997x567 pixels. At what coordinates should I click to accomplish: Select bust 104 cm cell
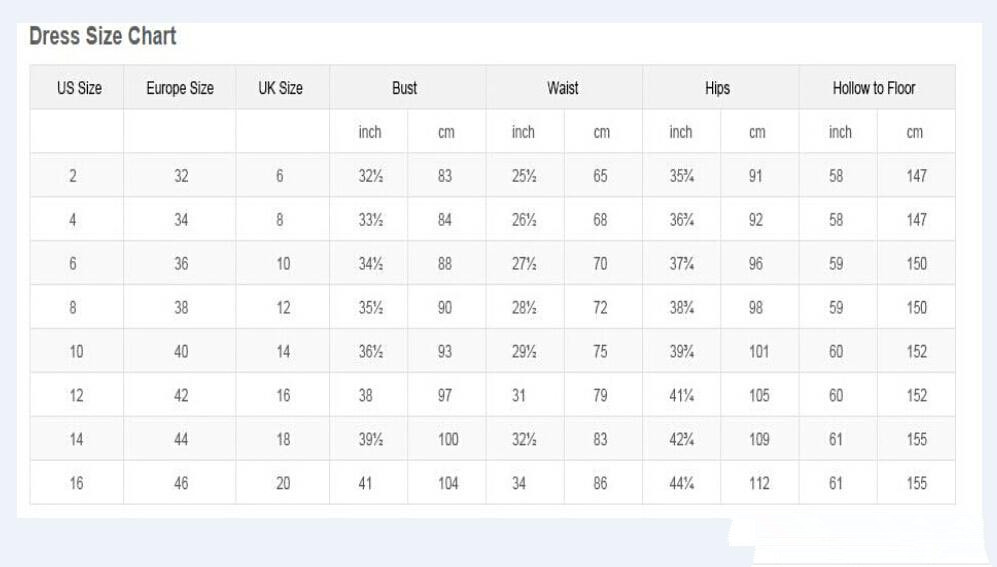pos(448,484)
